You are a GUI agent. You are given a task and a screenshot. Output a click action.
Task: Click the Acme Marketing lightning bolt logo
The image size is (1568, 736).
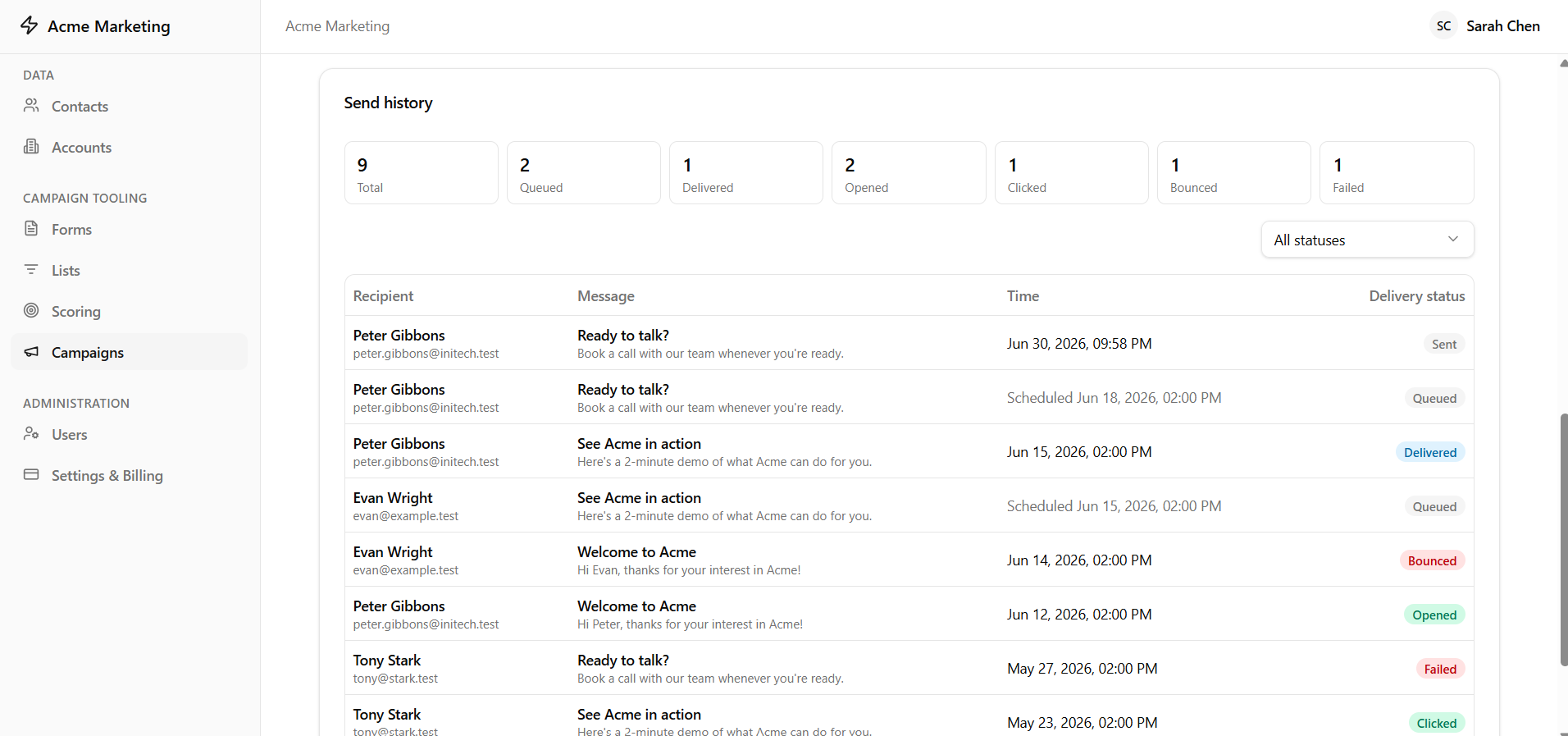point(30,25)
